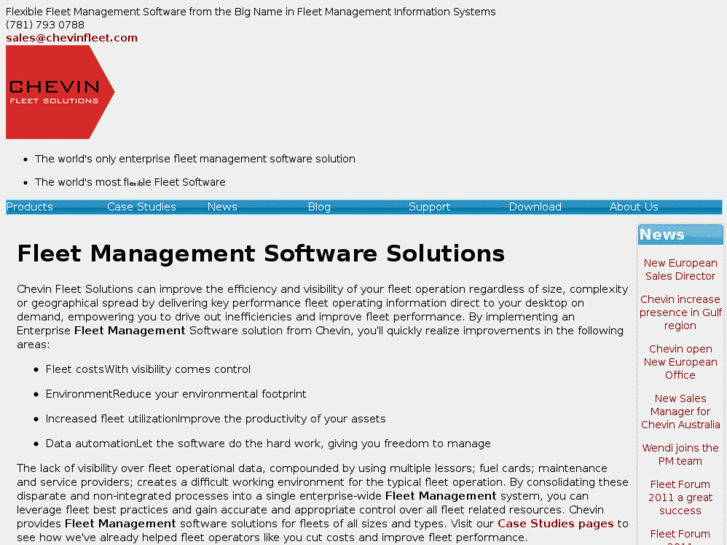Click the world's only enterprise fleet bullet
Image resolution: width=727 pixels, height=545 pixels.
pyautogui.click(x=195, y=159)
